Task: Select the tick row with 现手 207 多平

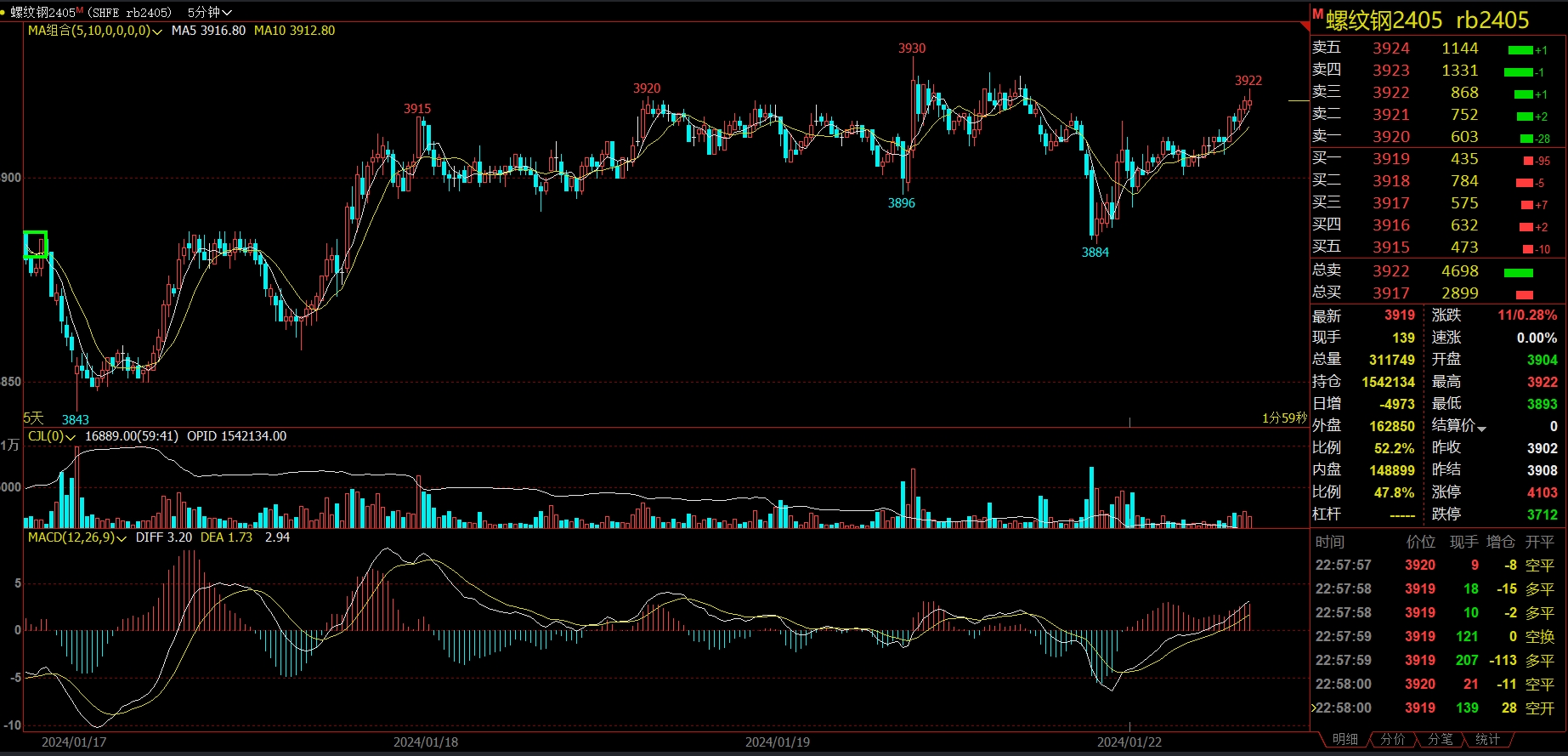Action: coord(1435,661)
